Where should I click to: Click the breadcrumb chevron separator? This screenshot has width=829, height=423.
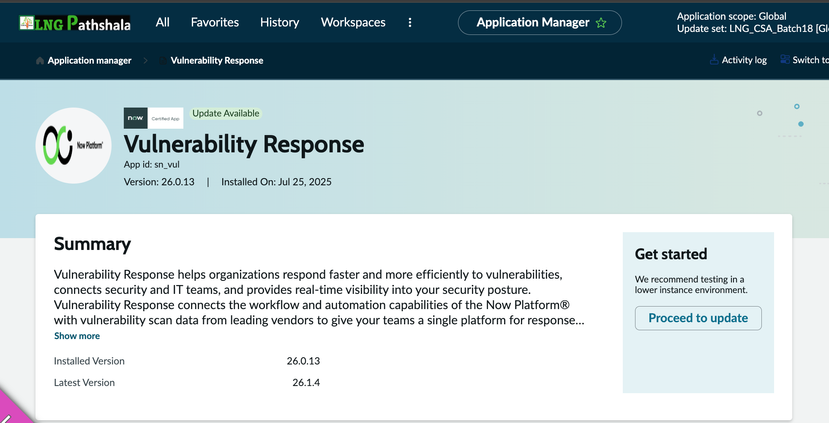pyautogui.click(x=145, y=61)
